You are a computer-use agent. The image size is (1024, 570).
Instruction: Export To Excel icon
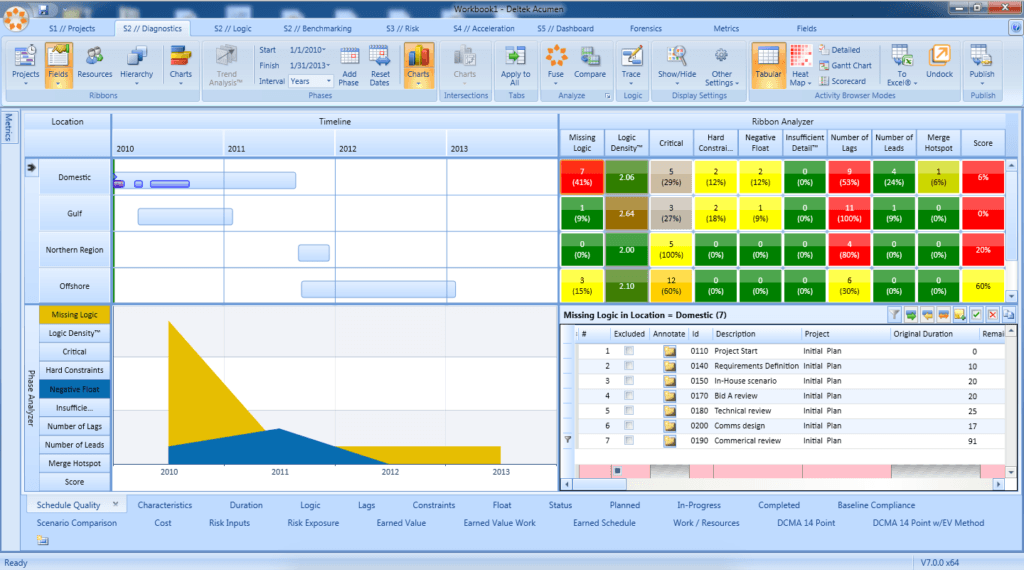click(x=901, y=65)
